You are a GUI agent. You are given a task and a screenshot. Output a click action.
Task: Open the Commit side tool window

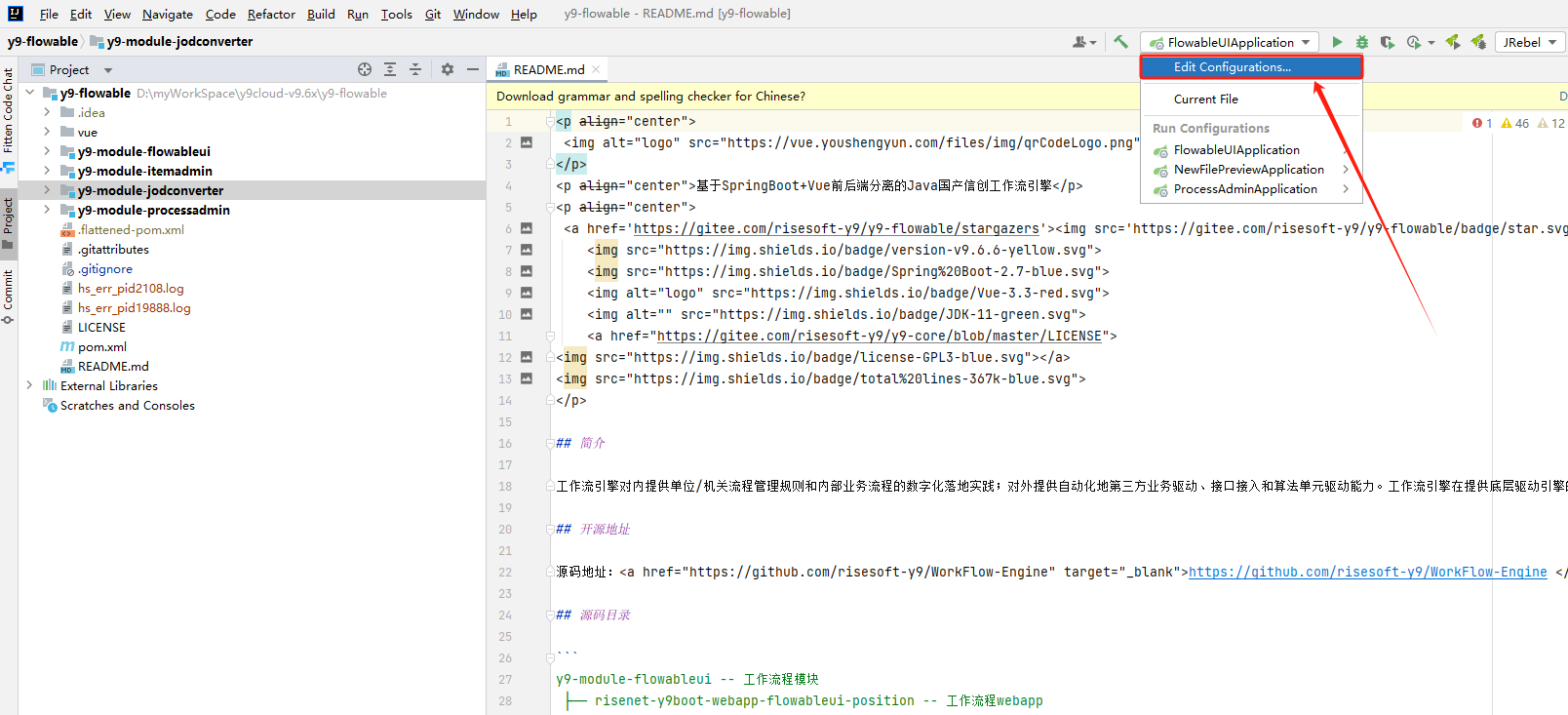(x=8, y=297)
